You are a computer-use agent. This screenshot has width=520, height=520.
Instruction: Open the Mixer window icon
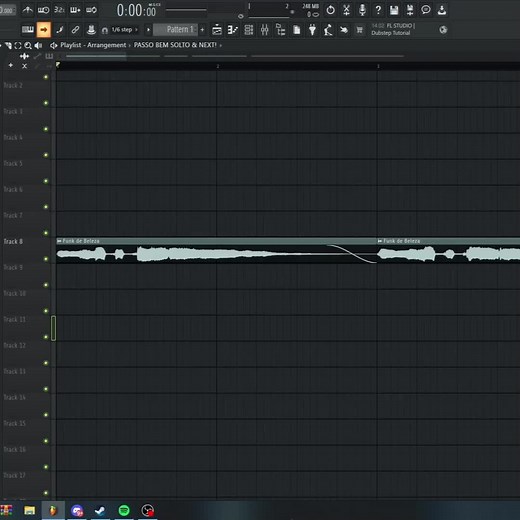pyautogui.click(x=265, y=30)
